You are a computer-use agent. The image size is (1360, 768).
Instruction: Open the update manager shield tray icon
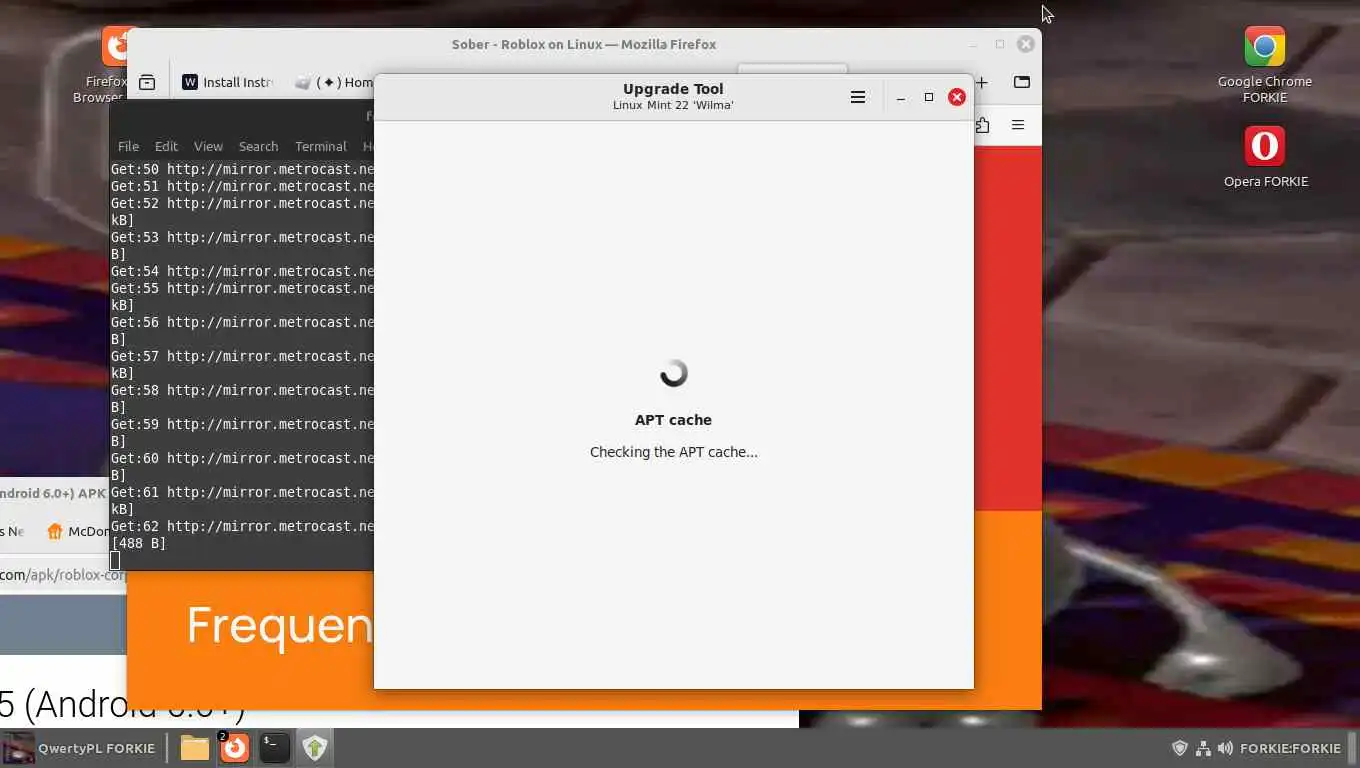tap(1180, 748)
